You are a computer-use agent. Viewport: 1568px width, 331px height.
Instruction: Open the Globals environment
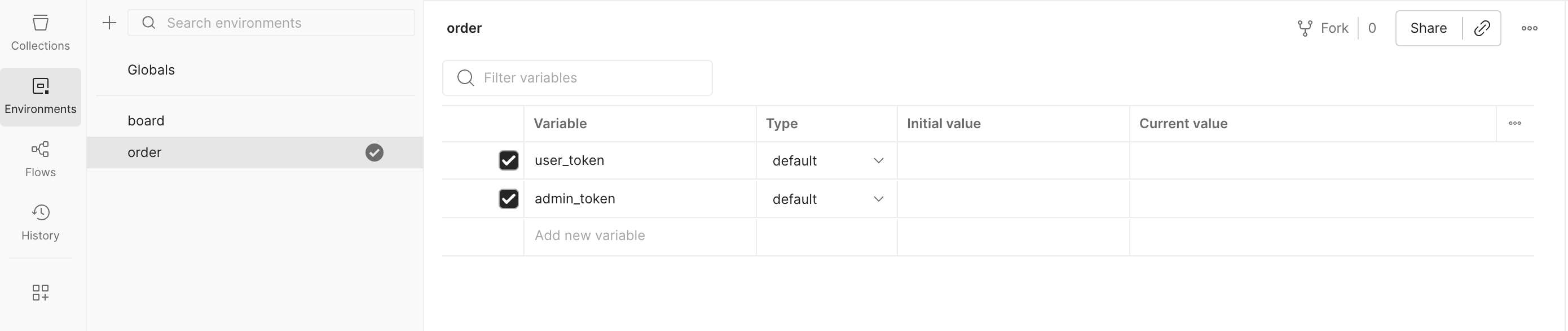151,70
